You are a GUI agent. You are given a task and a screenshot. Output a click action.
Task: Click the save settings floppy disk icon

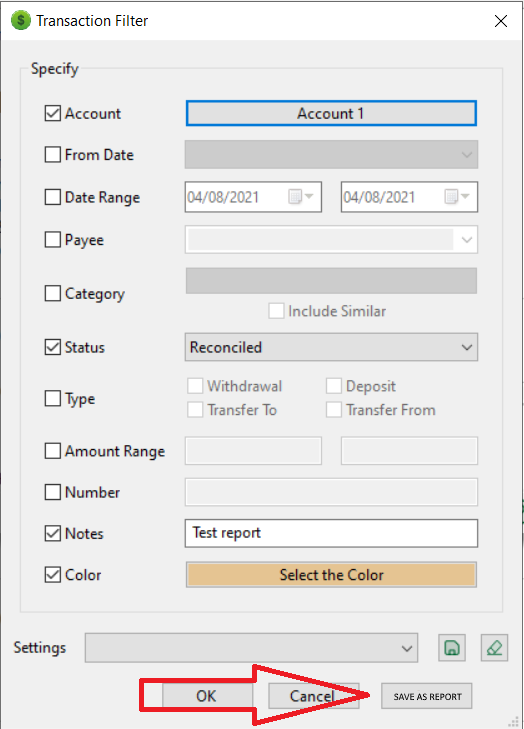(451, 648)
